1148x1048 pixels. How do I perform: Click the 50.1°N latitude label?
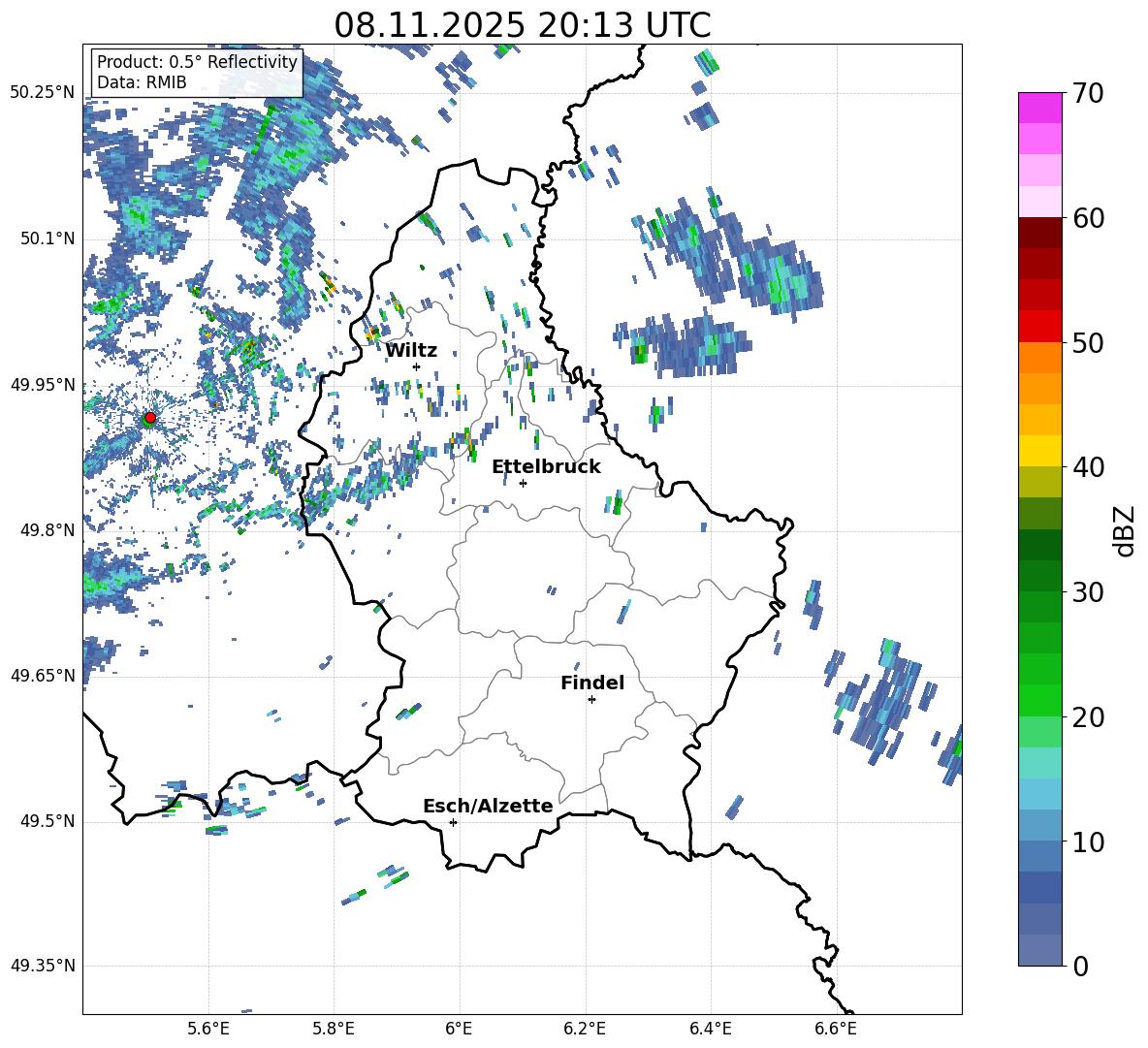(x=47, y=238)
